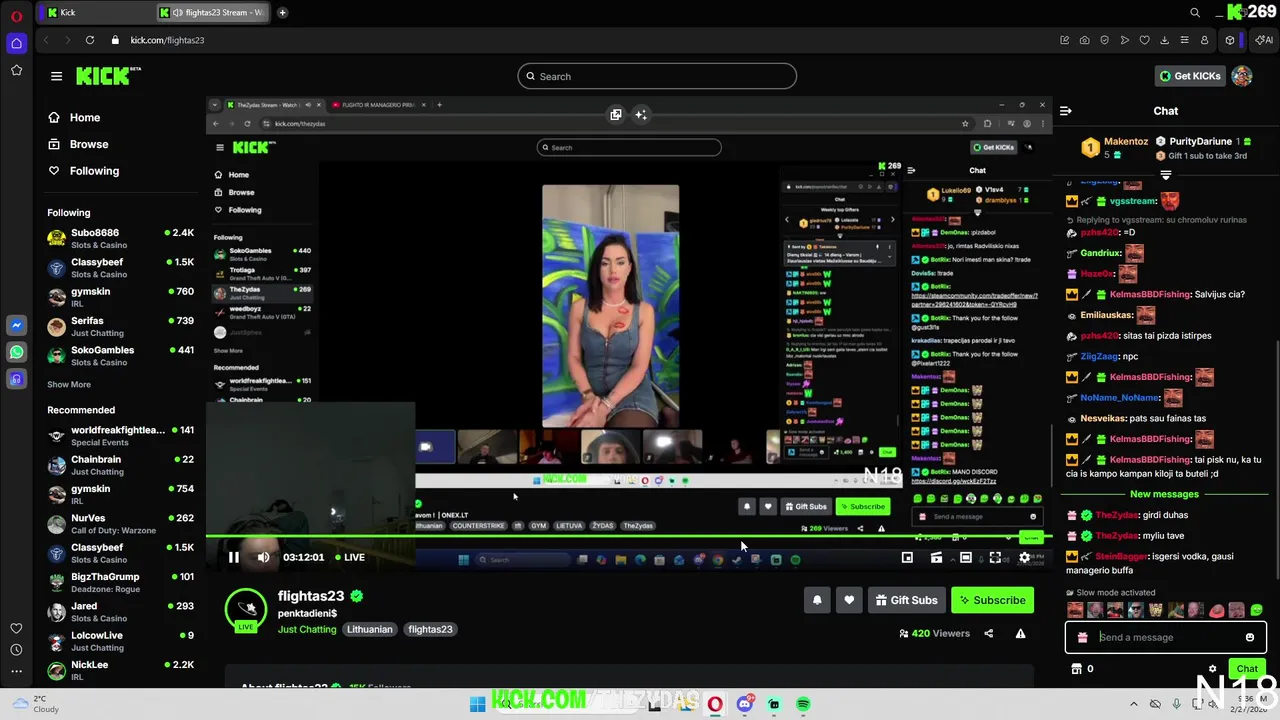Open the video player settings gear
Image resolution: width=1280 pixels, height=720 pixels.
point(1024,557)
